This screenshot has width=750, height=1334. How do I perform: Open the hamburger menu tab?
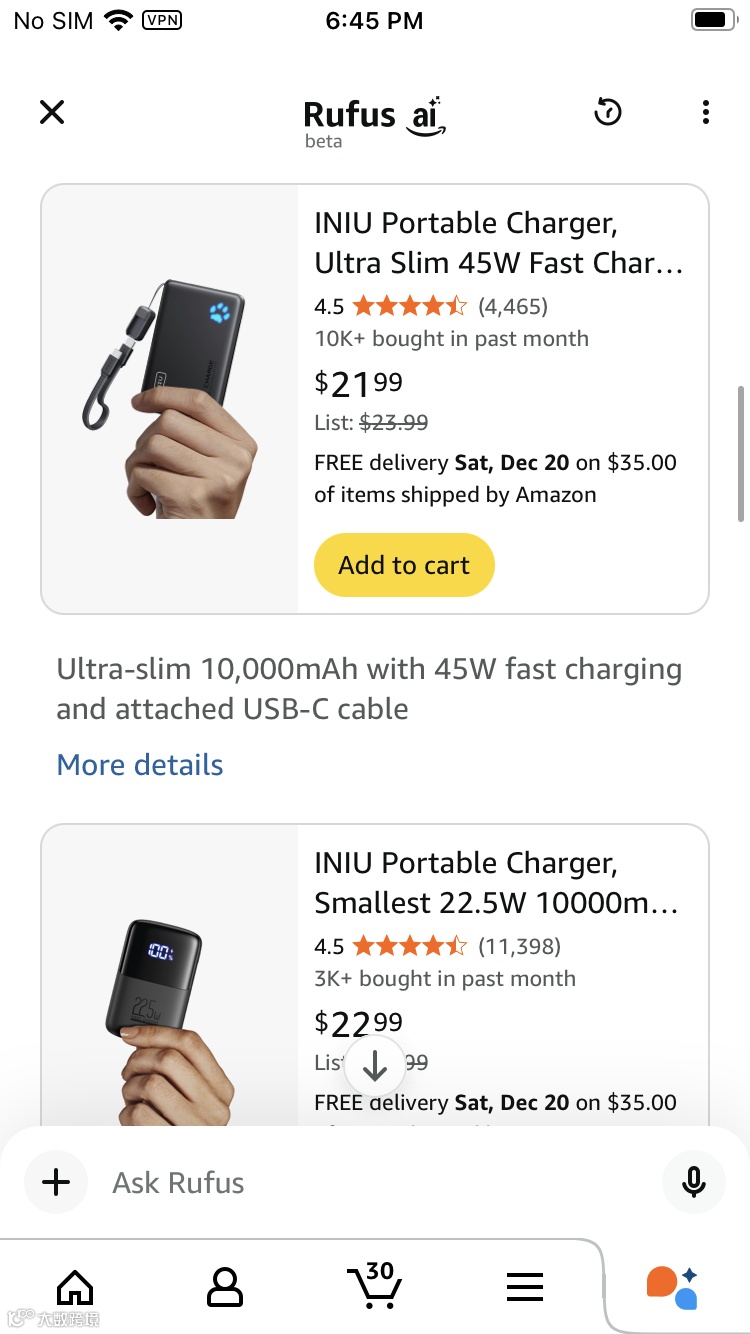[524, 1287]
